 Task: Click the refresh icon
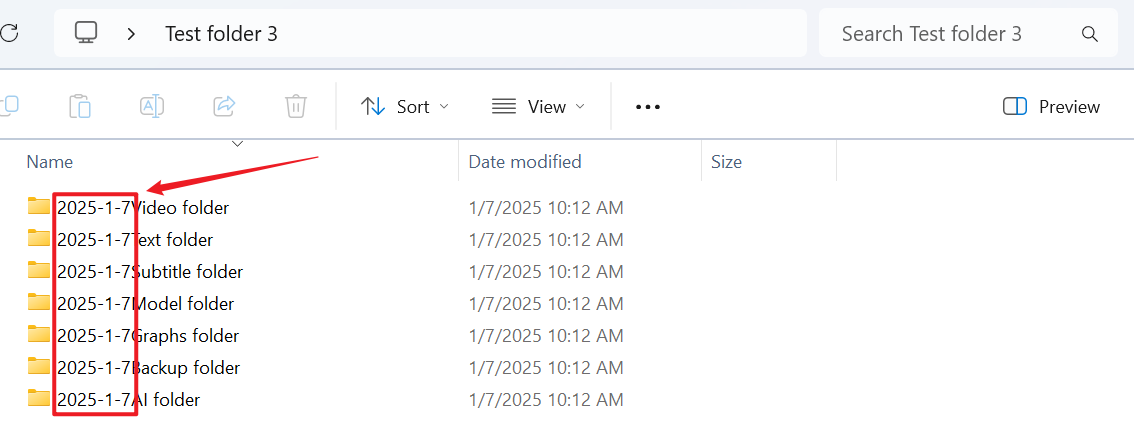(8, 33)
